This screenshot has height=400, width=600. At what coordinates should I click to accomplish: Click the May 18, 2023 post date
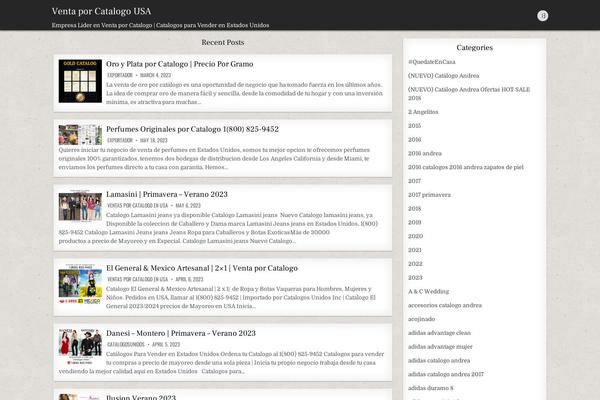[x=153, y=140]
